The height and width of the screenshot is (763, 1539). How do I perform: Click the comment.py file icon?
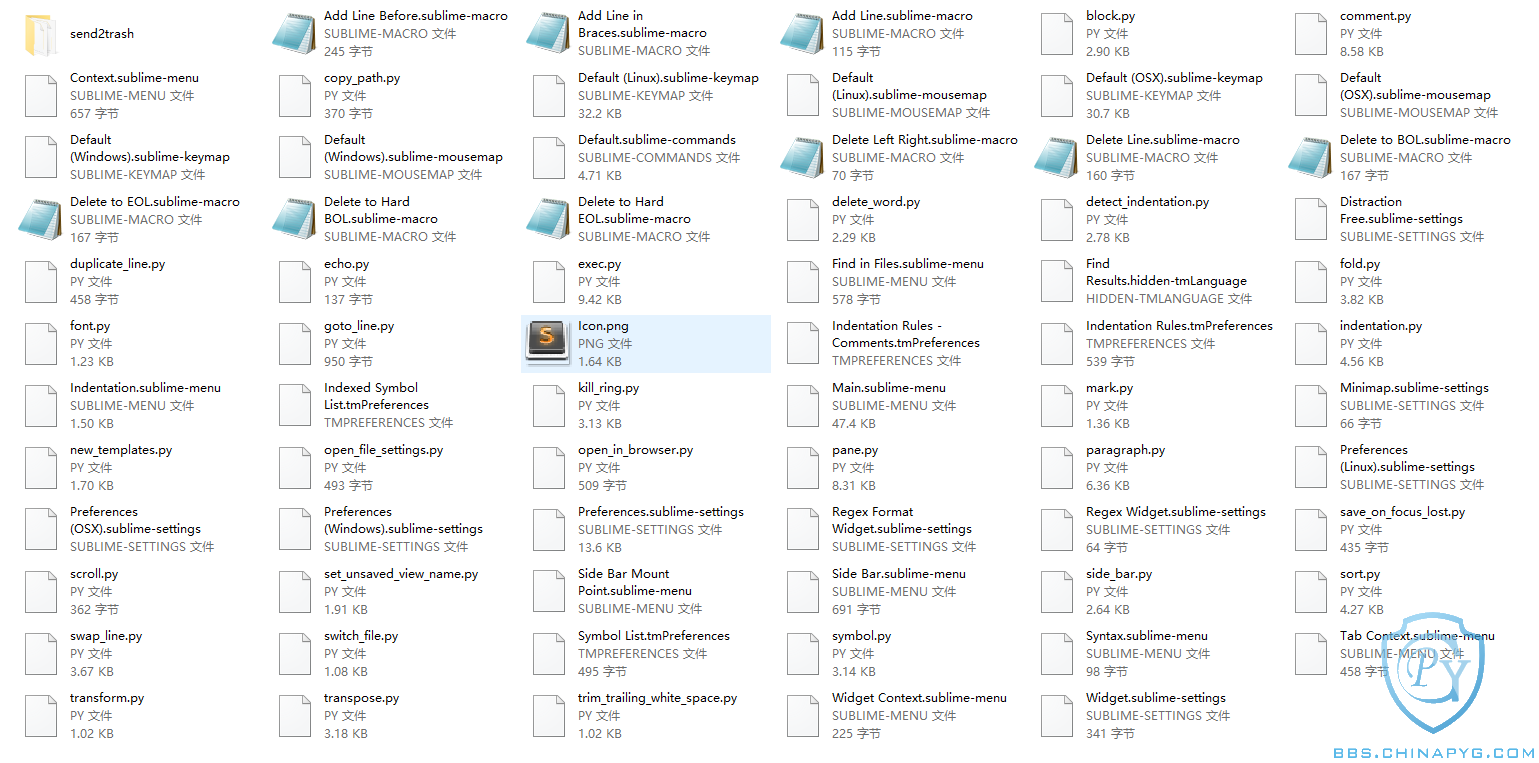(1311, 34)
